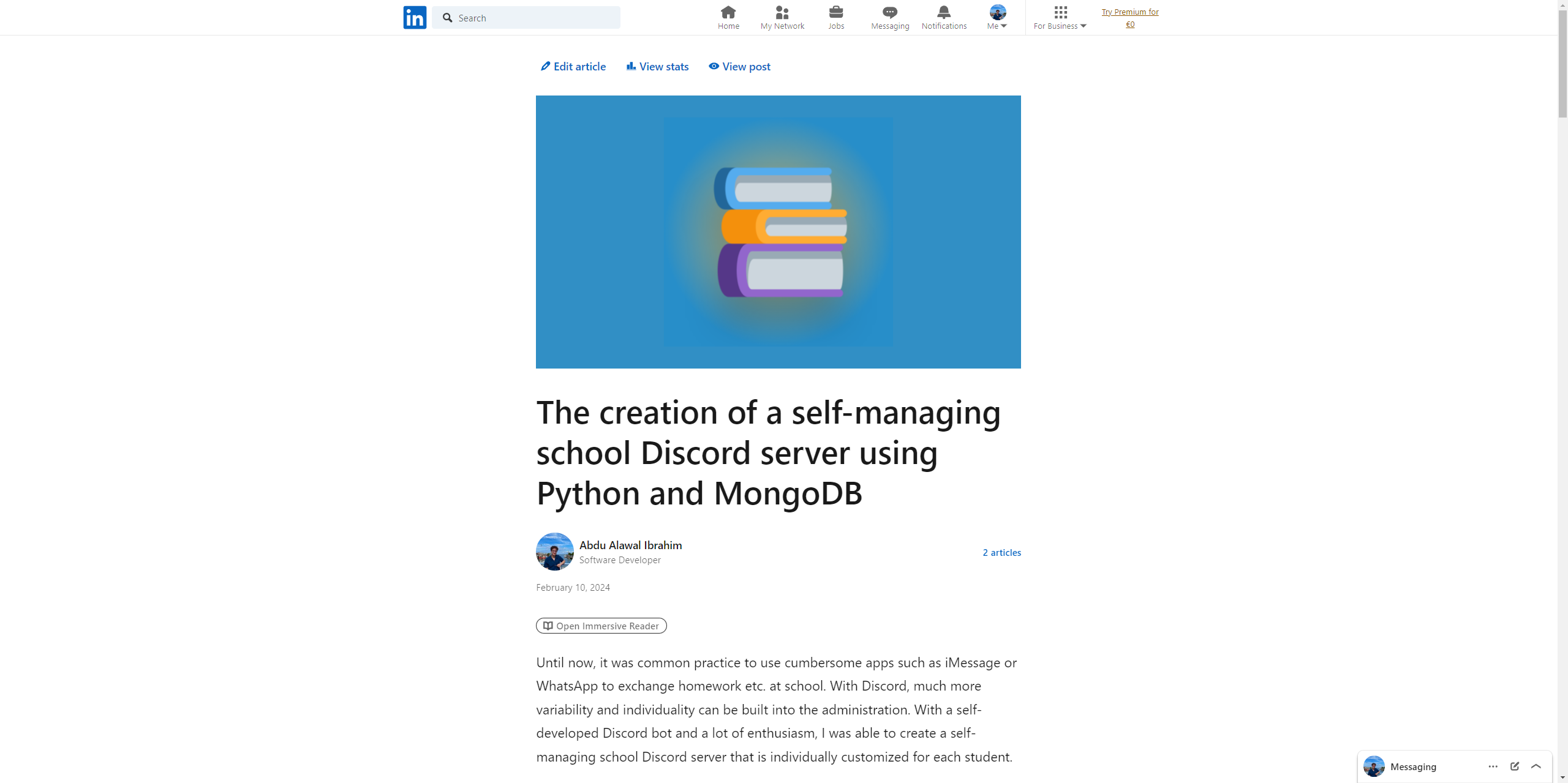The image size is (1568, 783).
Task: Click the Try Premium for €0 link
Action: pos(1130,18)
